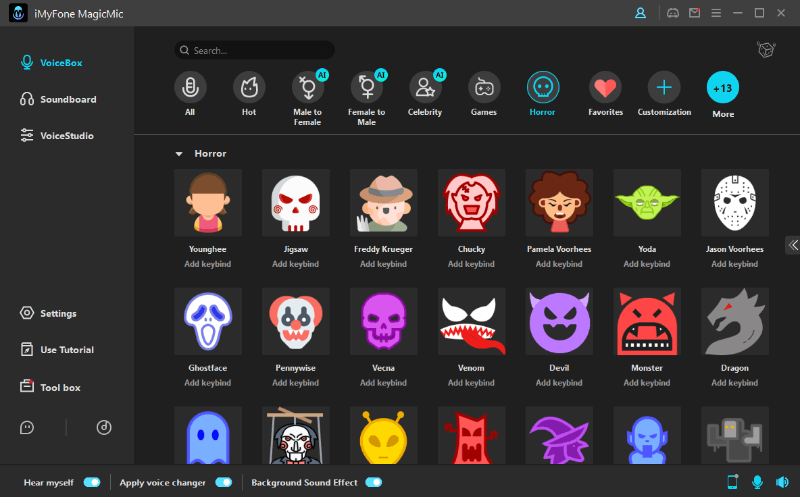The height and width of the screenshot is (497, 800).
Task: Open the VoiceBox section
Action: pyautogui.click(x=51, y=63)
